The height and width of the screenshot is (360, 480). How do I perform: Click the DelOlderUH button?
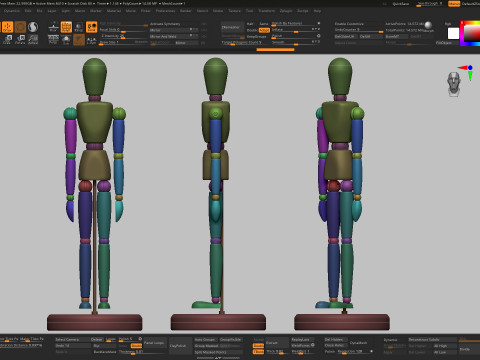coord(346,36)
